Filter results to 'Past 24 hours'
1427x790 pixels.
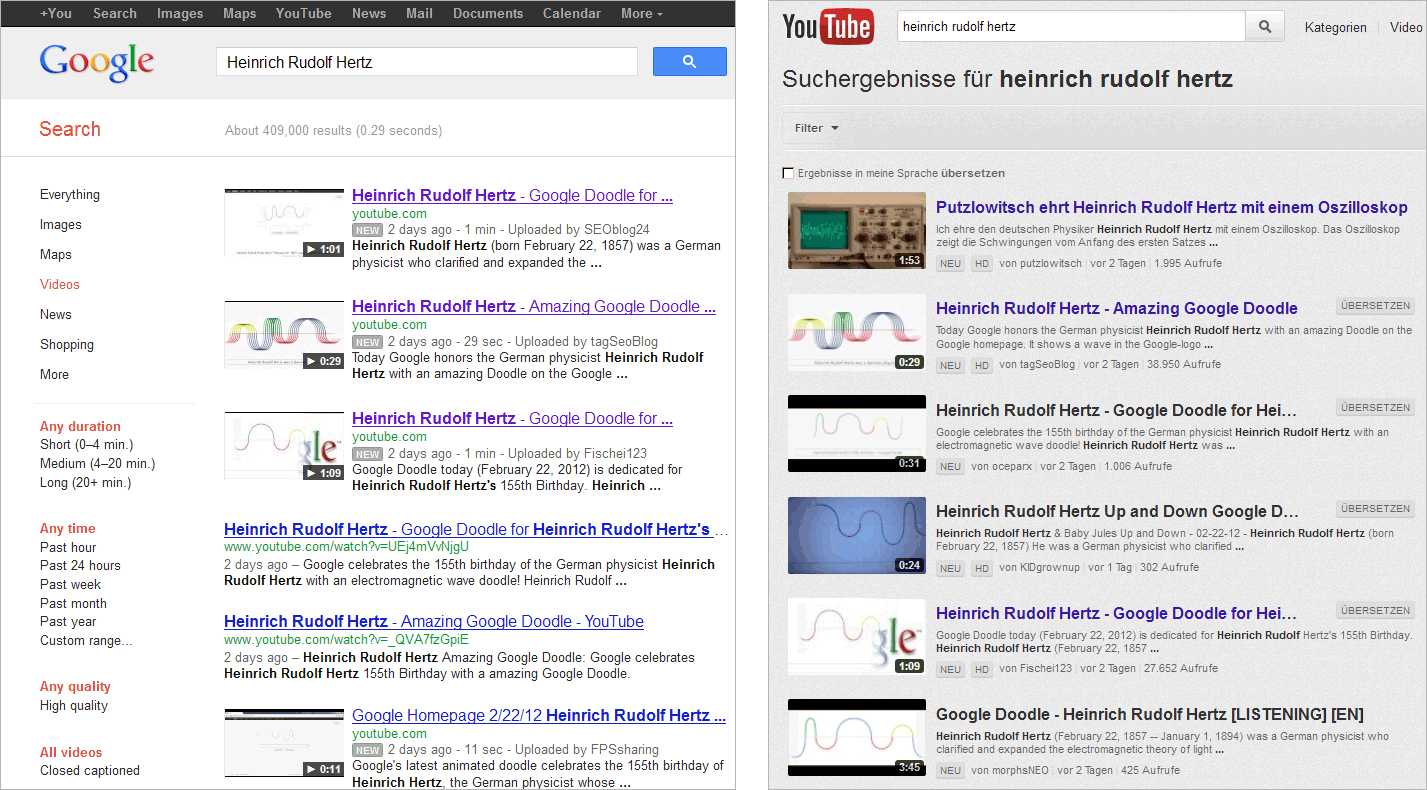(x=80, y=565)
